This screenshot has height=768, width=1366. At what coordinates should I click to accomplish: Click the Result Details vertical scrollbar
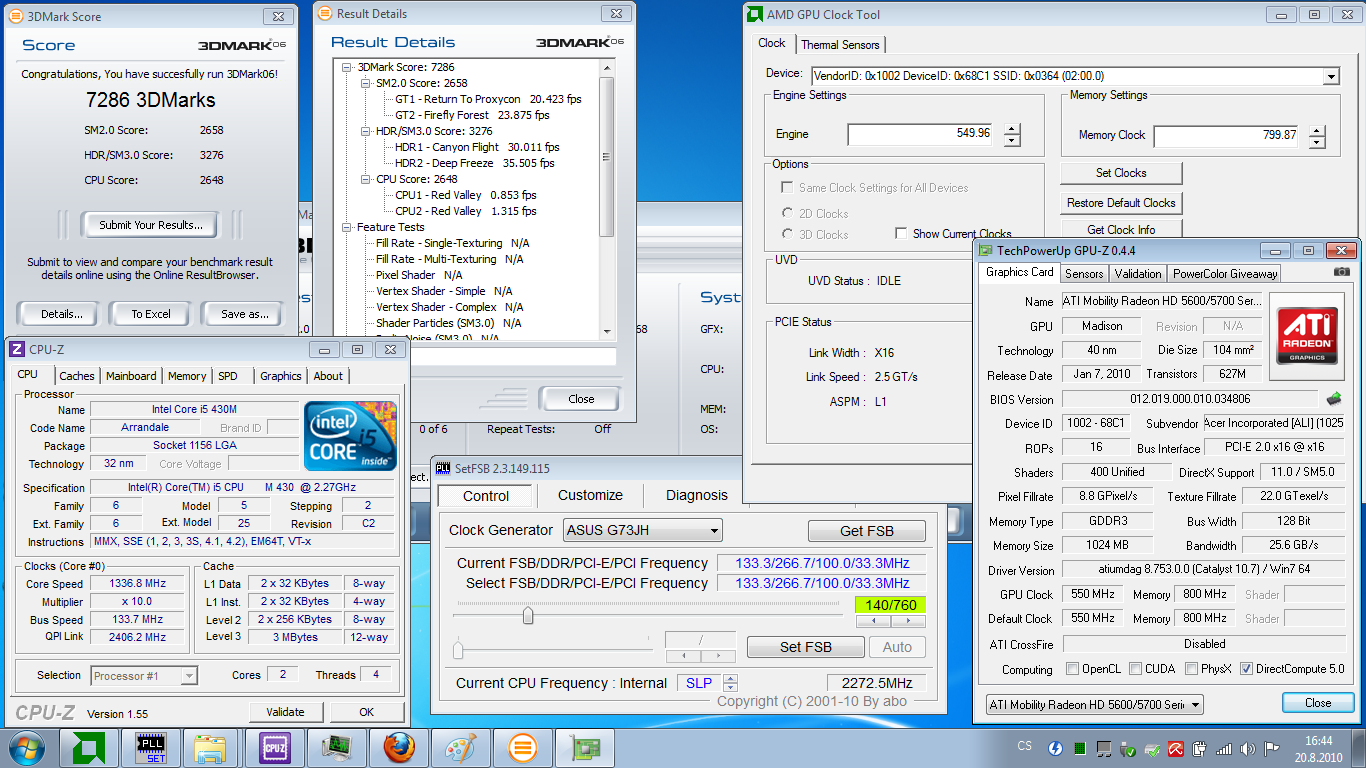[x=606, y=198]
